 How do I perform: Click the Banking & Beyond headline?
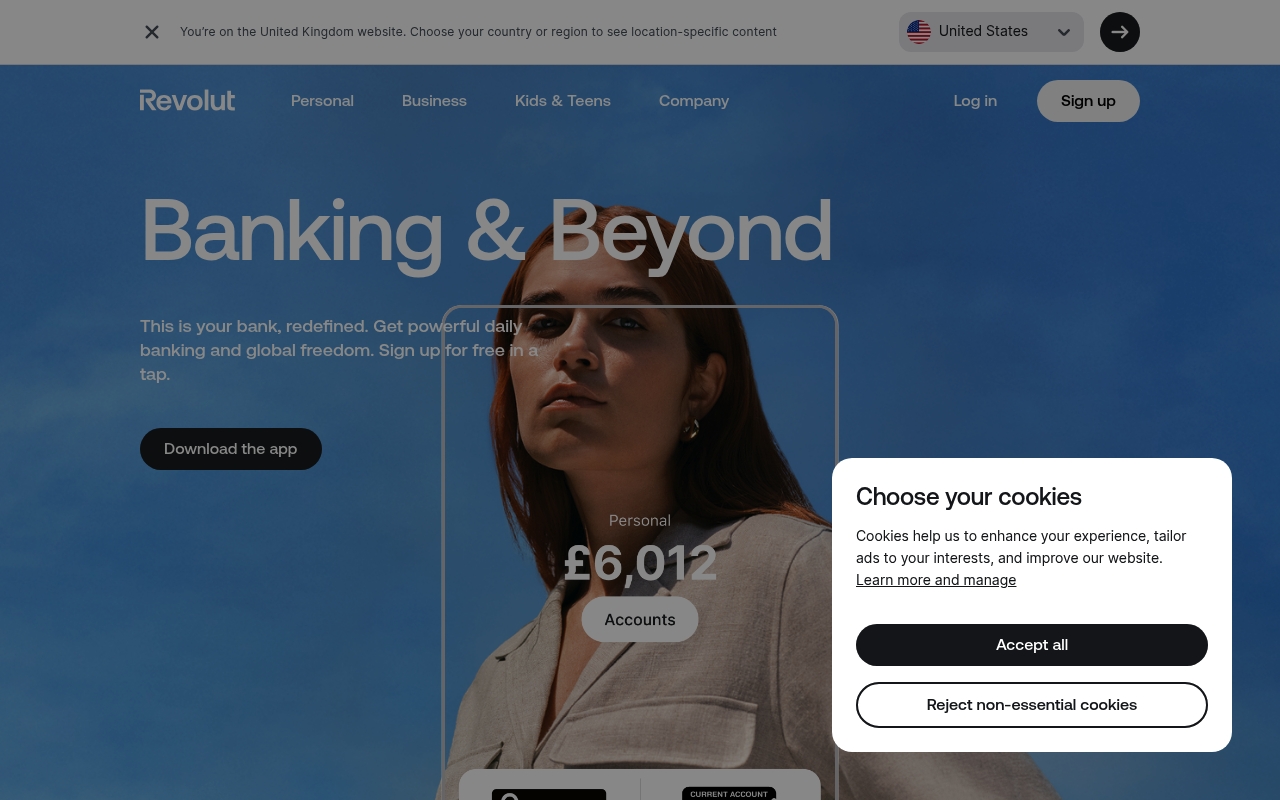coord(486,233)
